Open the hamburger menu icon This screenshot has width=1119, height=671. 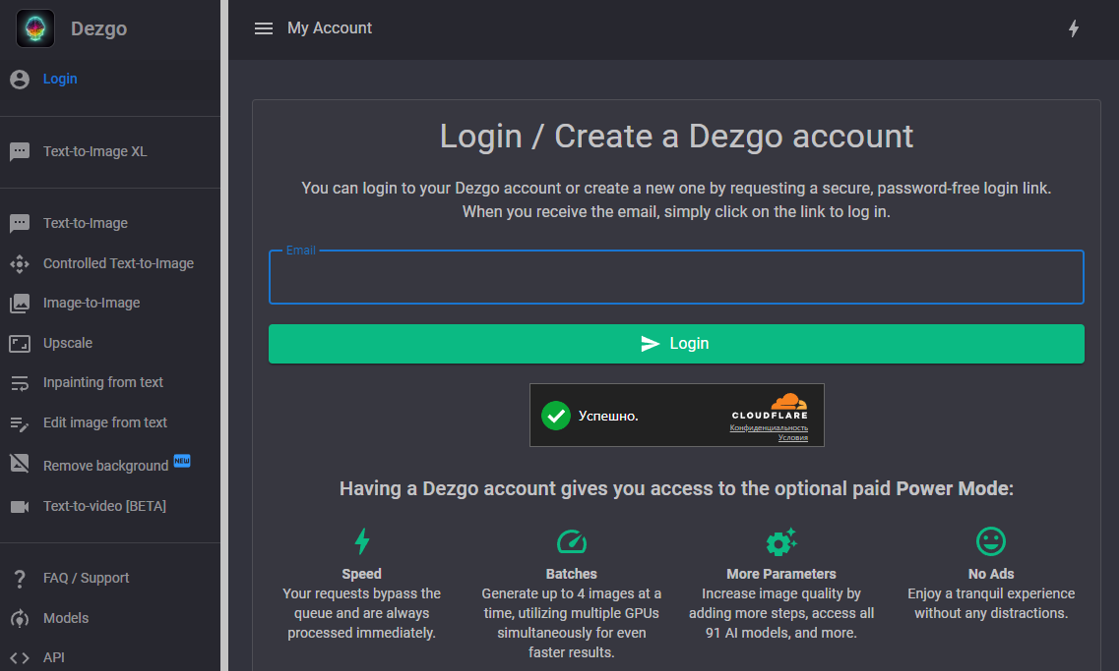coord(263,29)
